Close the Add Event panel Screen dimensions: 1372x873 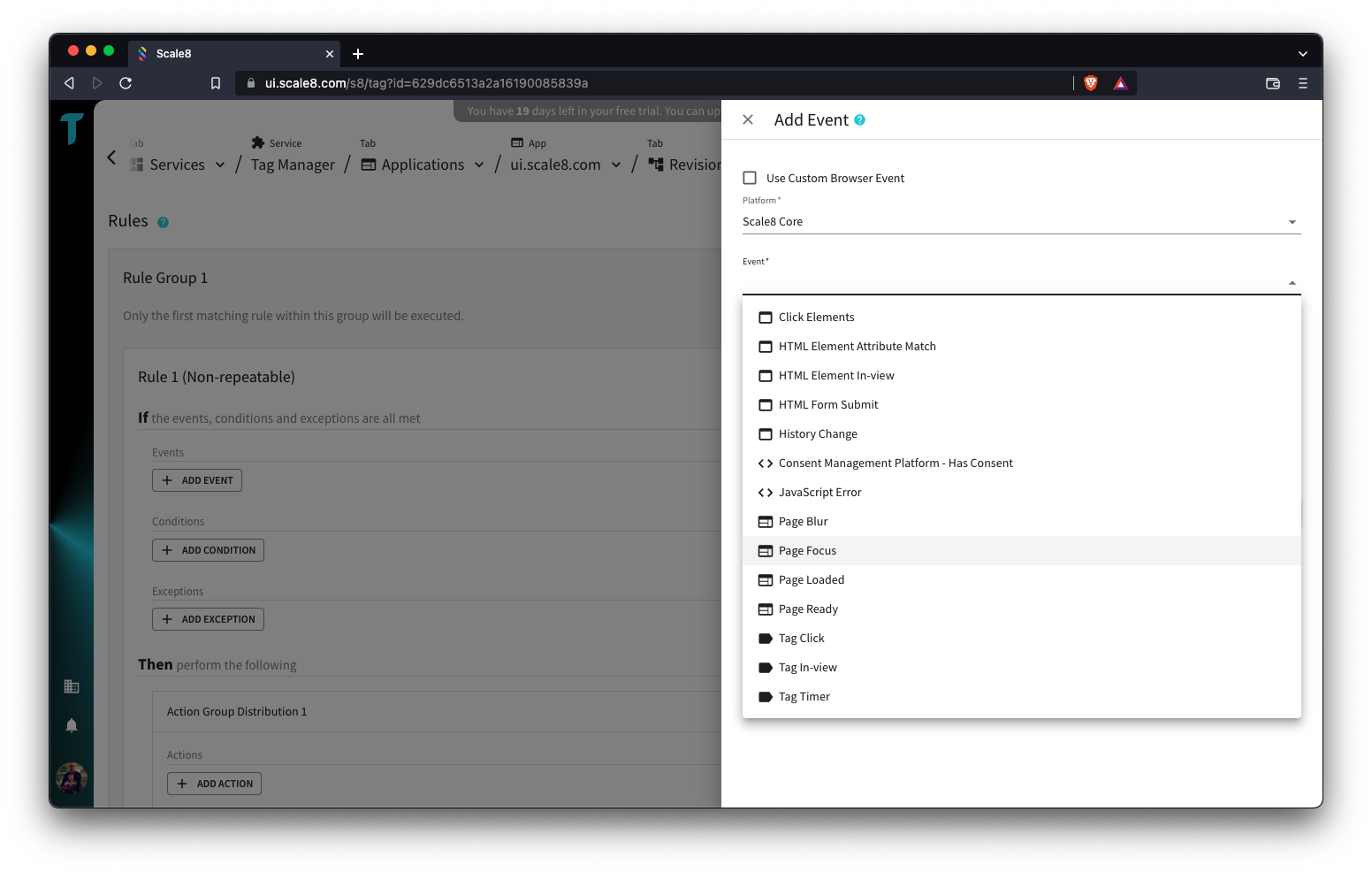(748, 119)
